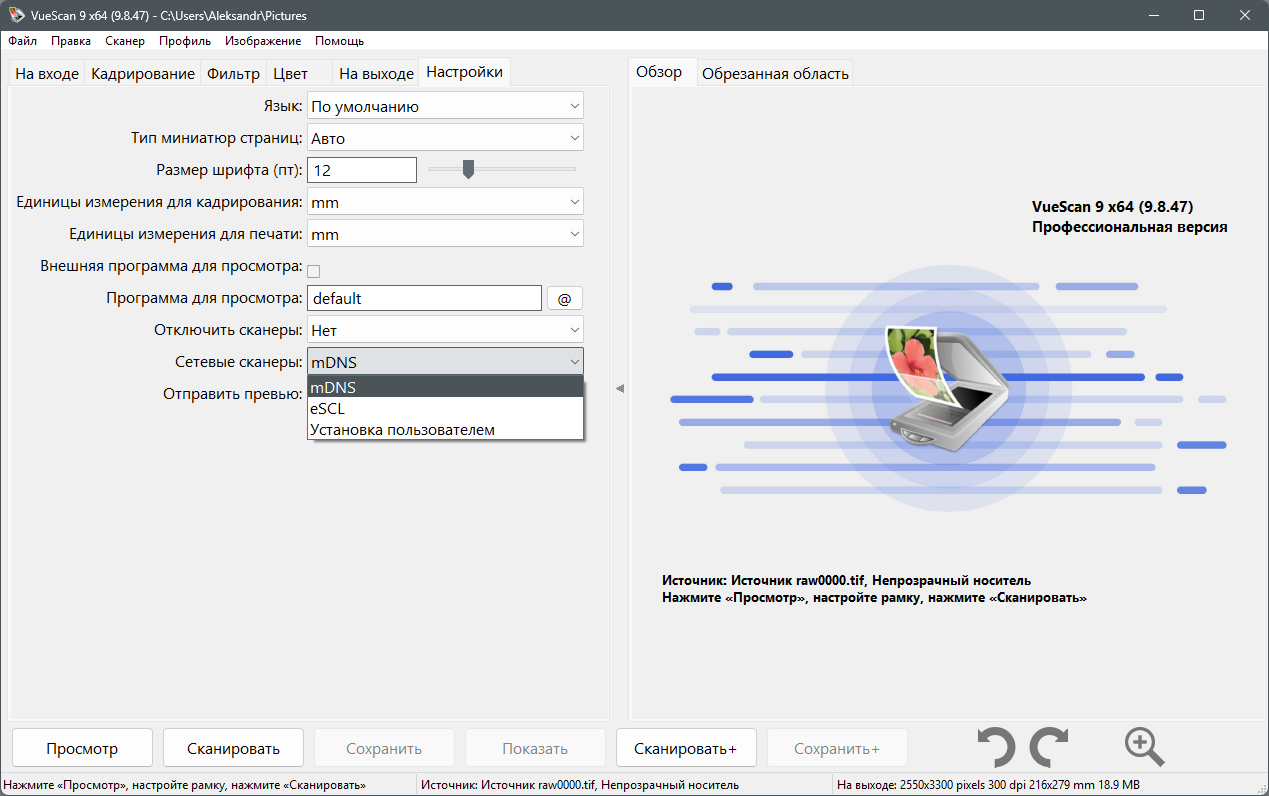Screen dimensions: 1269x796
Task: Open the Правка menu
Action: point(71,41)
